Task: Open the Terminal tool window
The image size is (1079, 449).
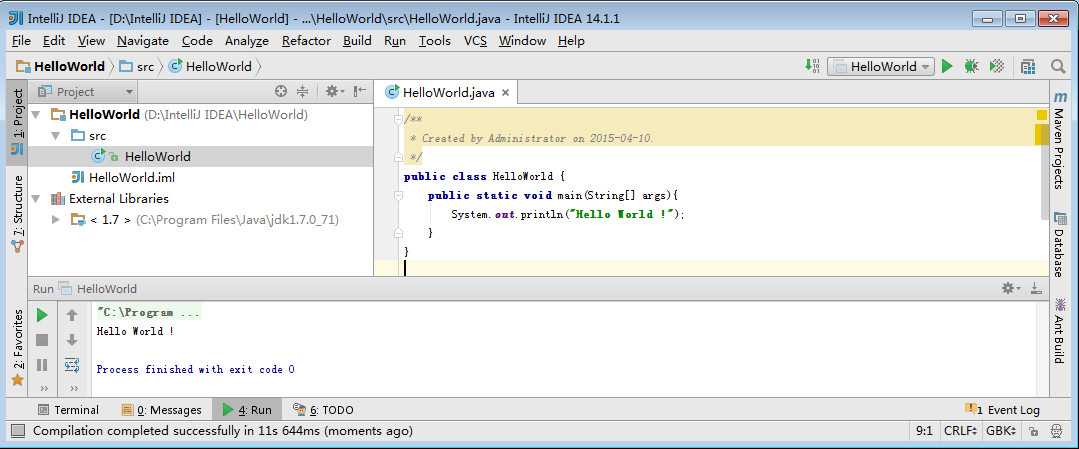Action: [68, 410]
